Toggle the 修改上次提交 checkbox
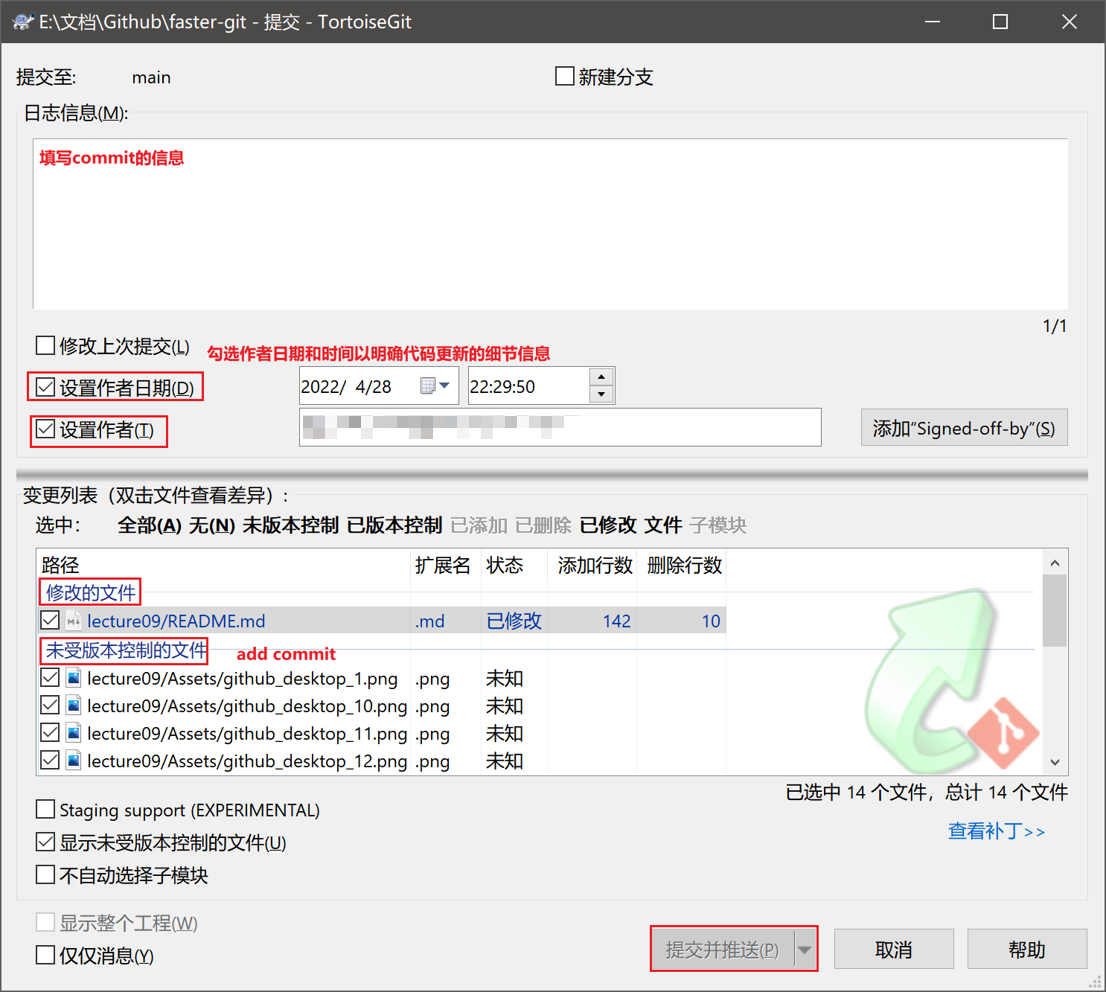Image resolution: width=1106 pixels, height=992 pixels. pyautogui.click(x=46, y=346)
